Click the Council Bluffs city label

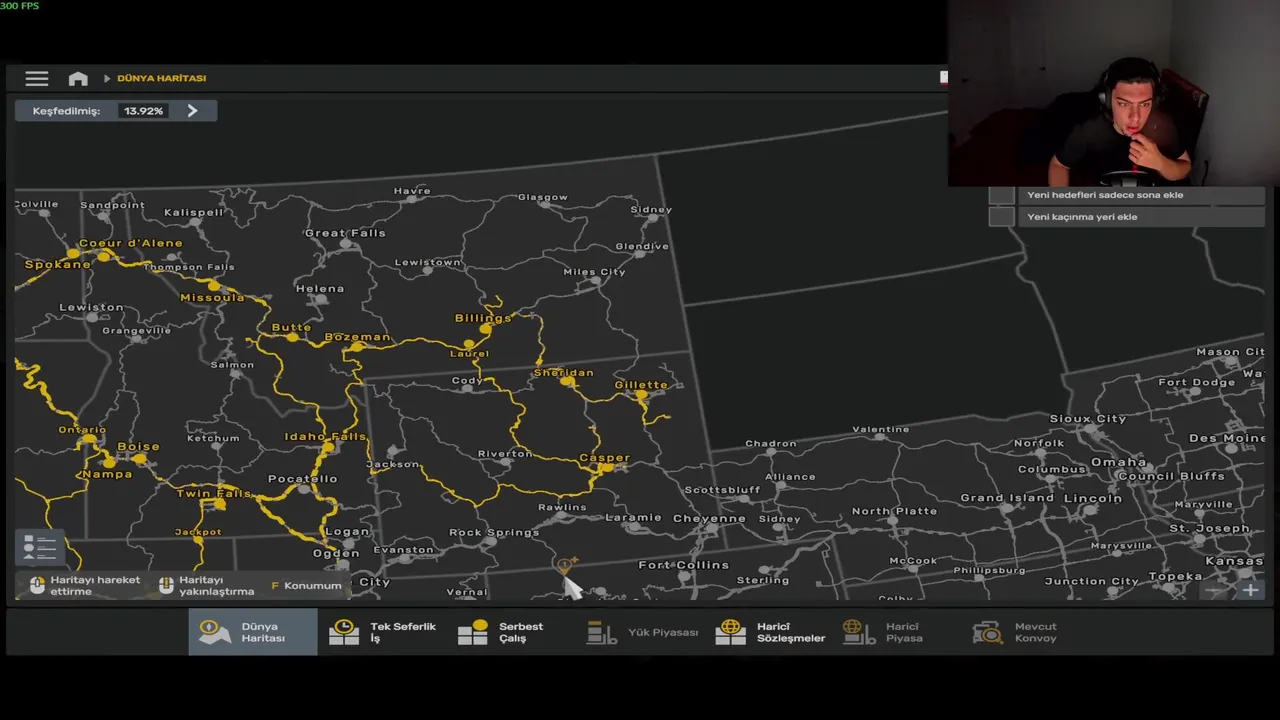click(1171, 477)
